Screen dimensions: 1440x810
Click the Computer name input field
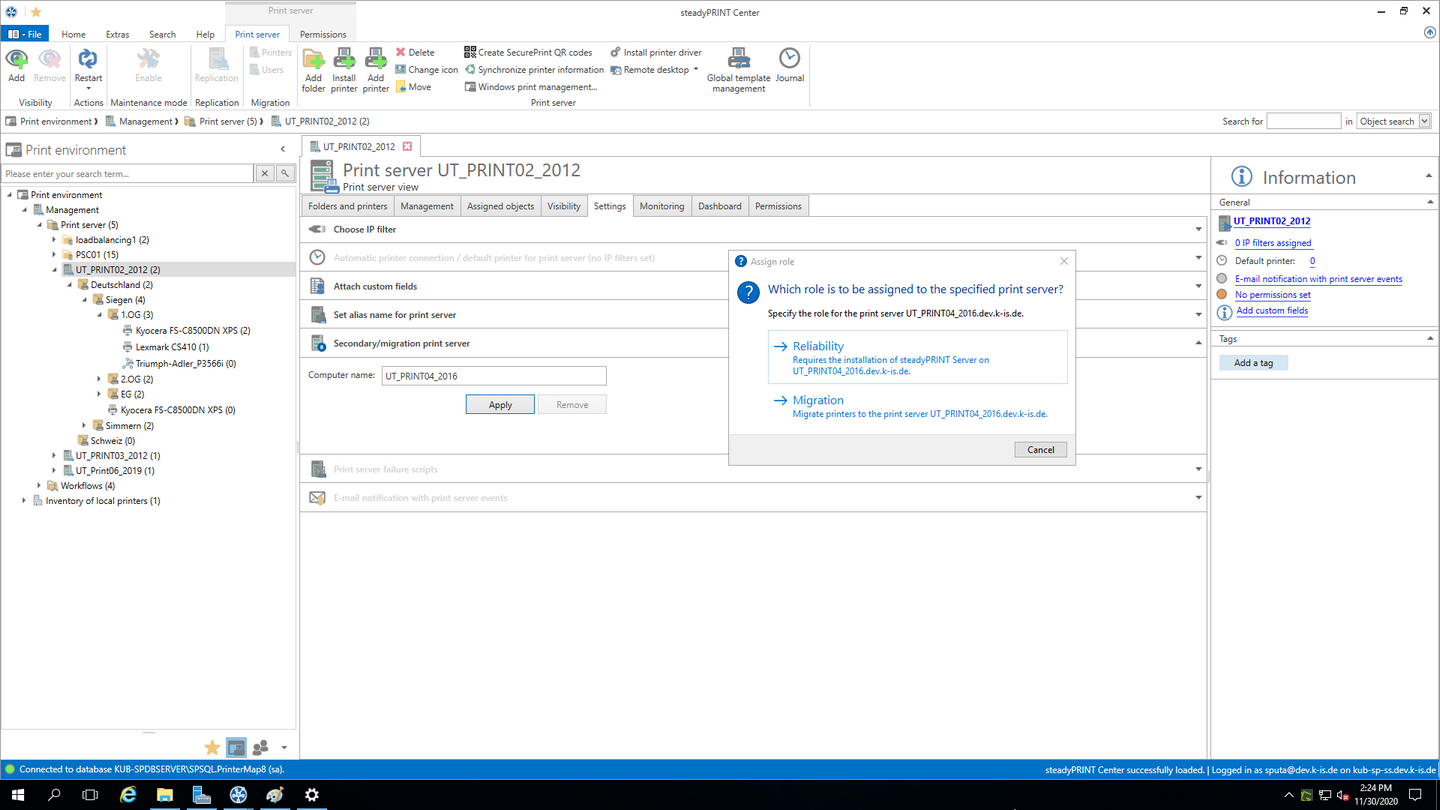pyautogui.click(x=494, y=376)
